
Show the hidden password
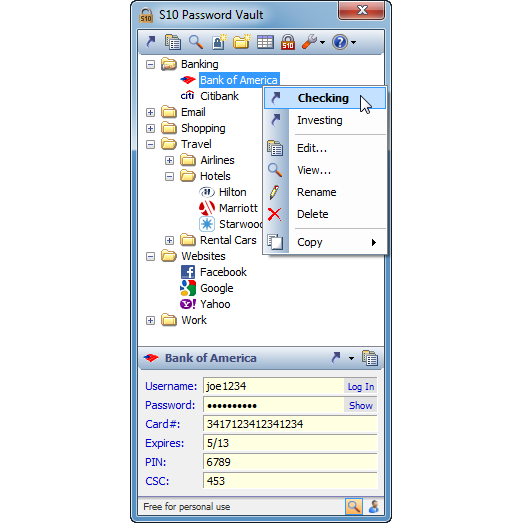click(x=361, y=406)
